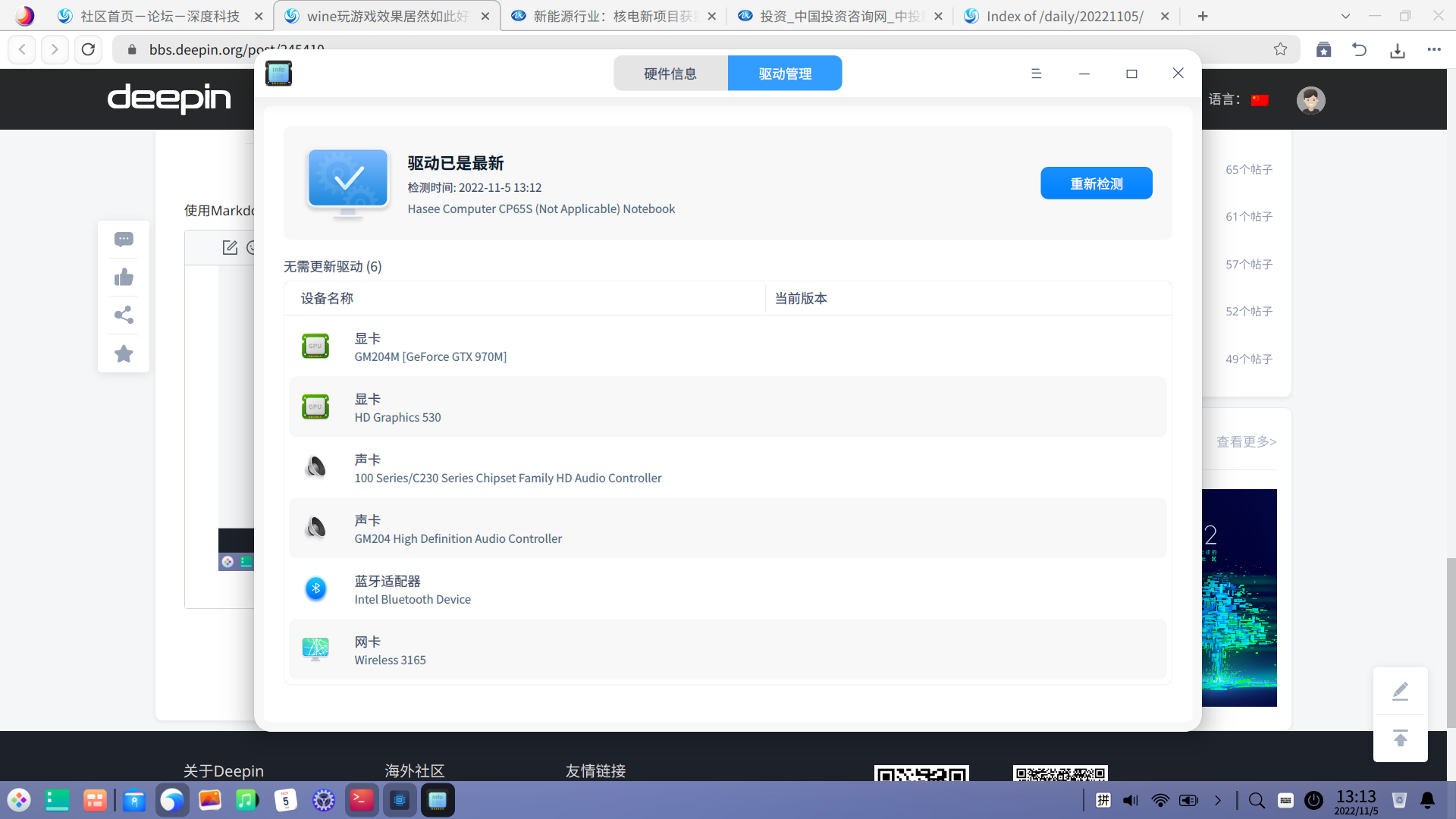Favorite the post with star icon

124,354
